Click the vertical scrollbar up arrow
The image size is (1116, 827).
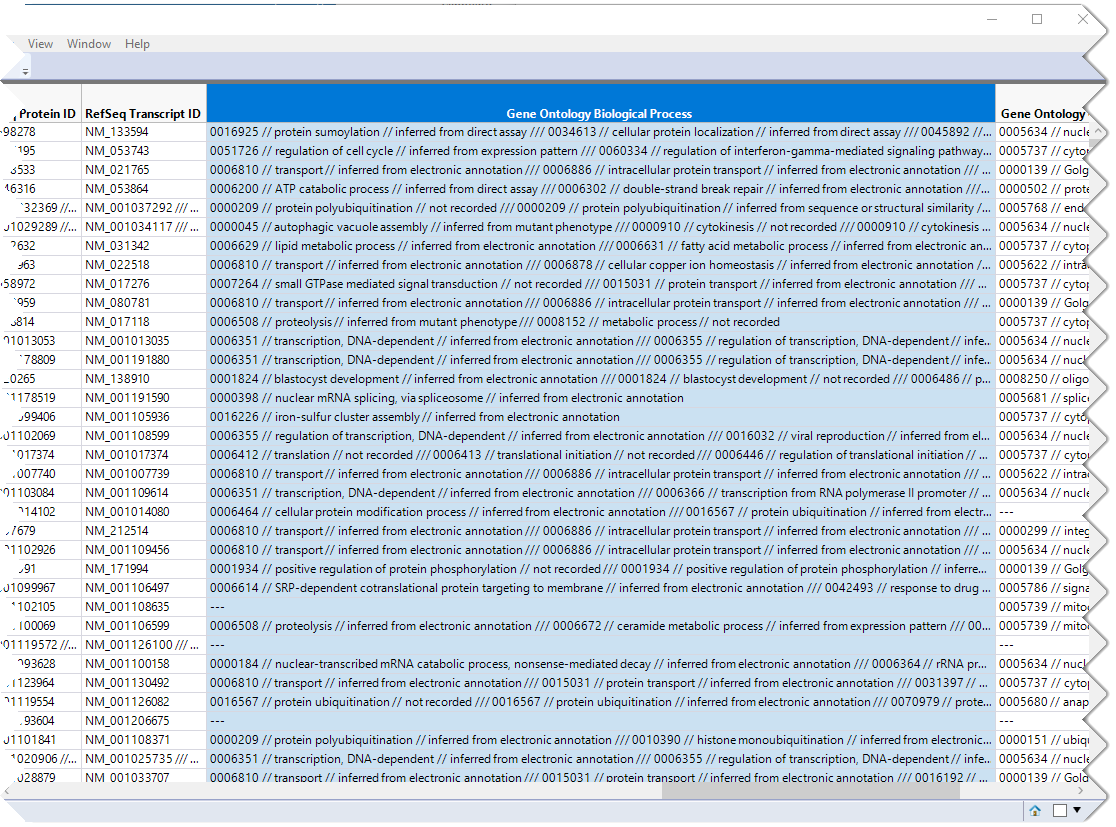pos(1100,132)
